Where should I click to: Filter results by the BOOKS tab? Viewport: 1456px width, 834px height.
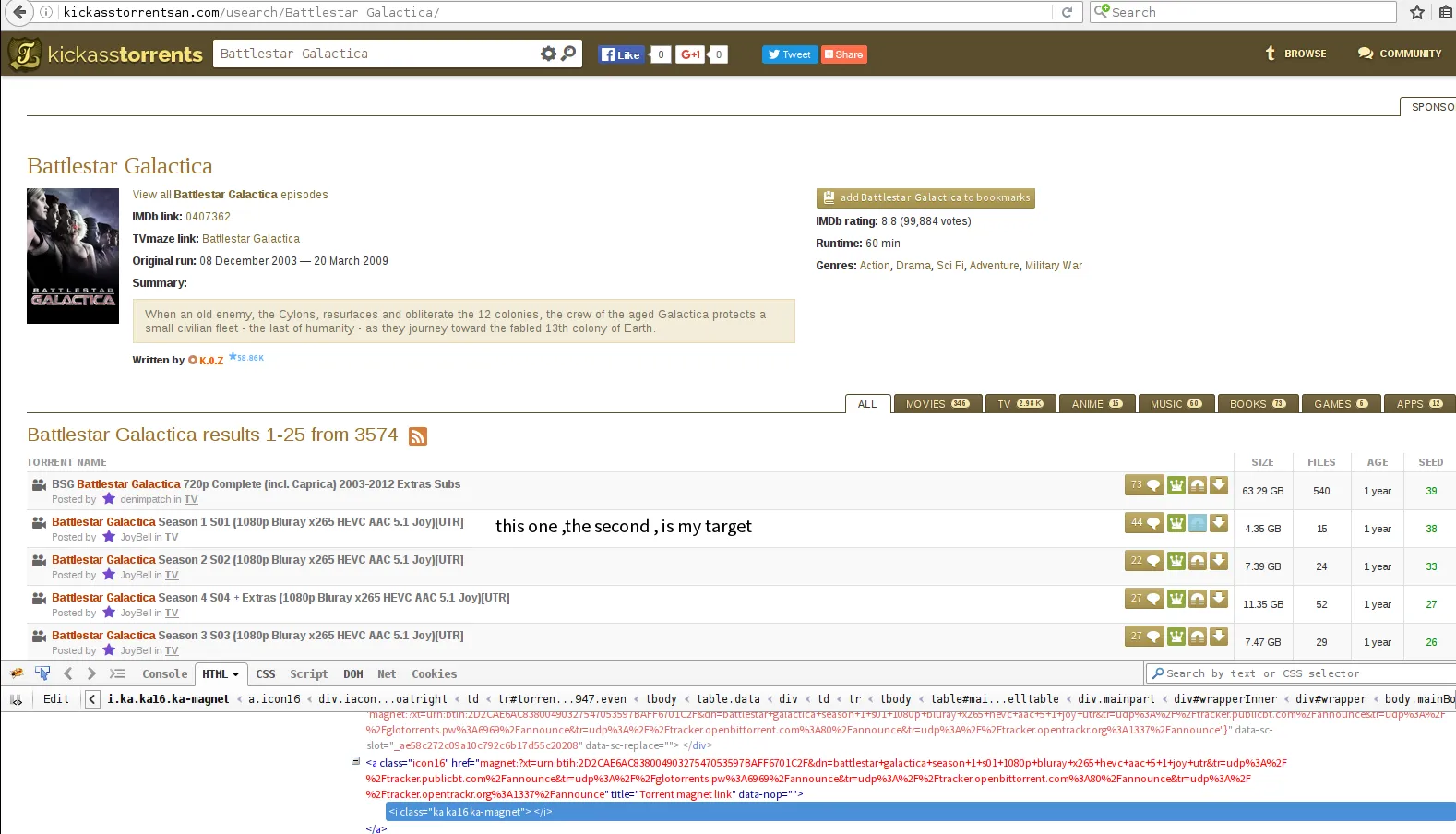(x=1258, y=404)
